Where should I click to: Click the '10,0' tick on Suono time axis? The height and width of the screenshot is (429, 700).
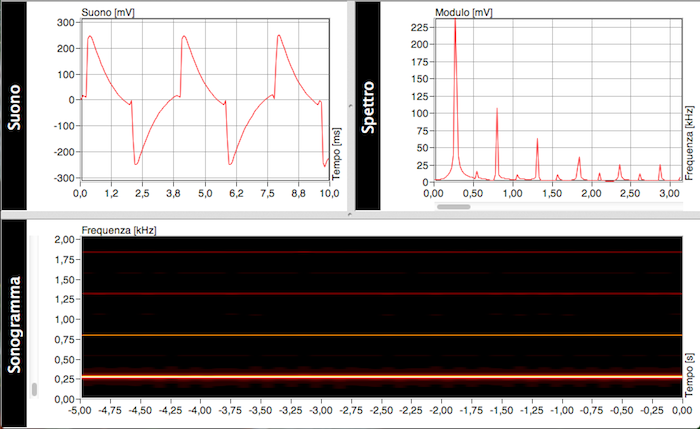coord(329,193)
